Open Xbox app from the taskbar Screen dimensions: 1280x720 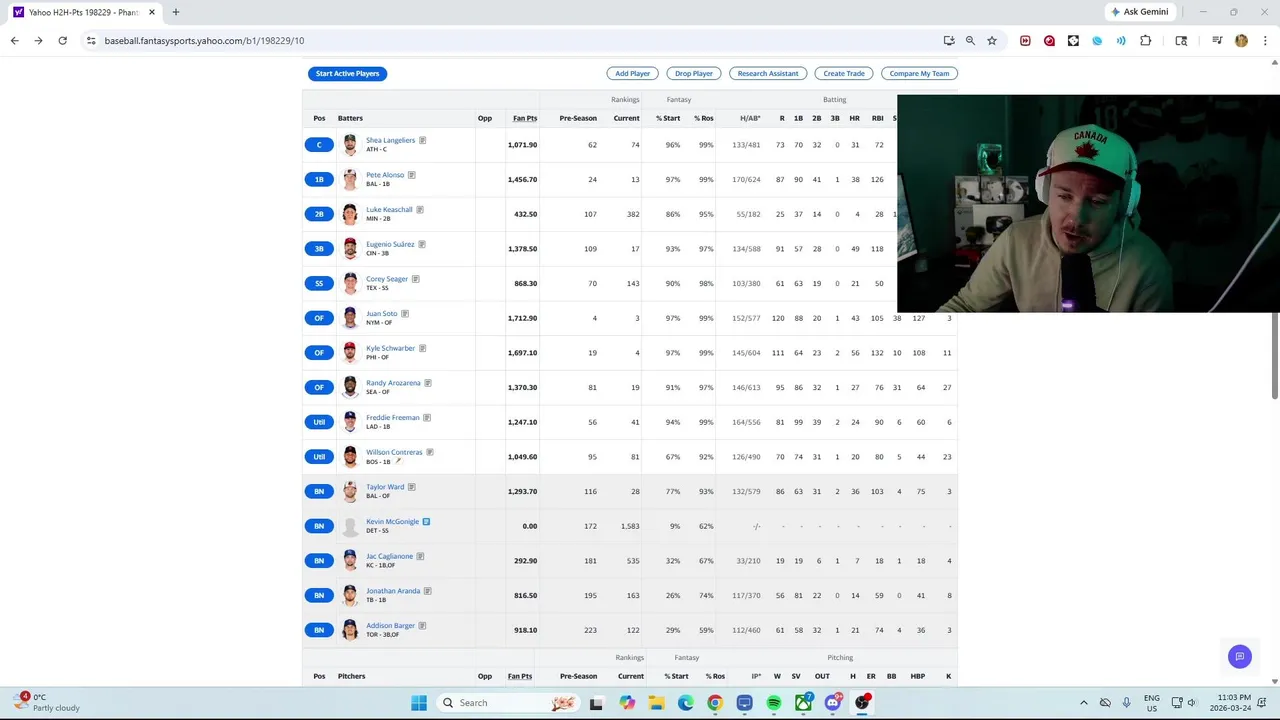coord(803,703)
